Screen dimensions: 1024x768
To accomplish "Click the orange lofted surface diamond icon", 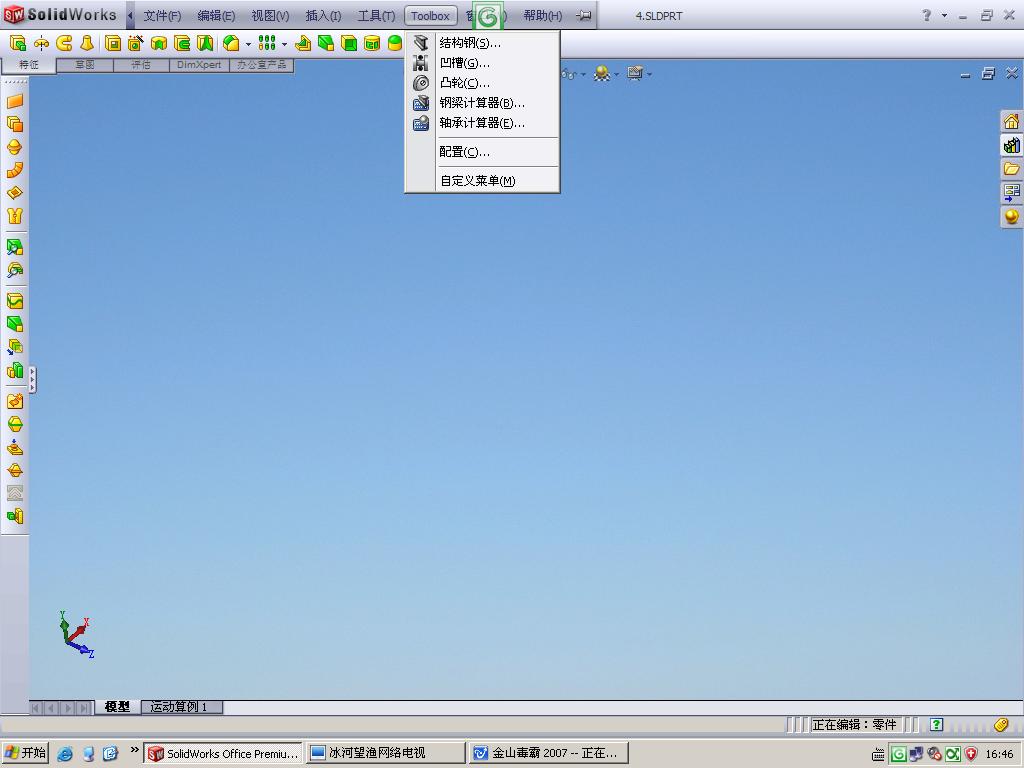I will pos(15,193).
